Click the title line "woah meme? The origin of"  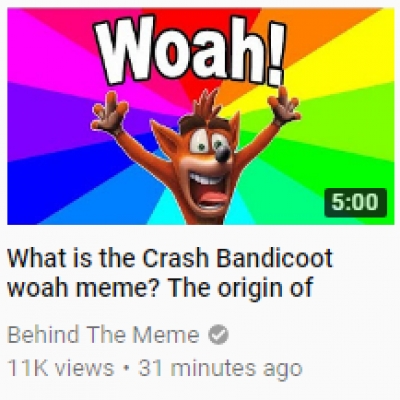(x=160, y=288)
